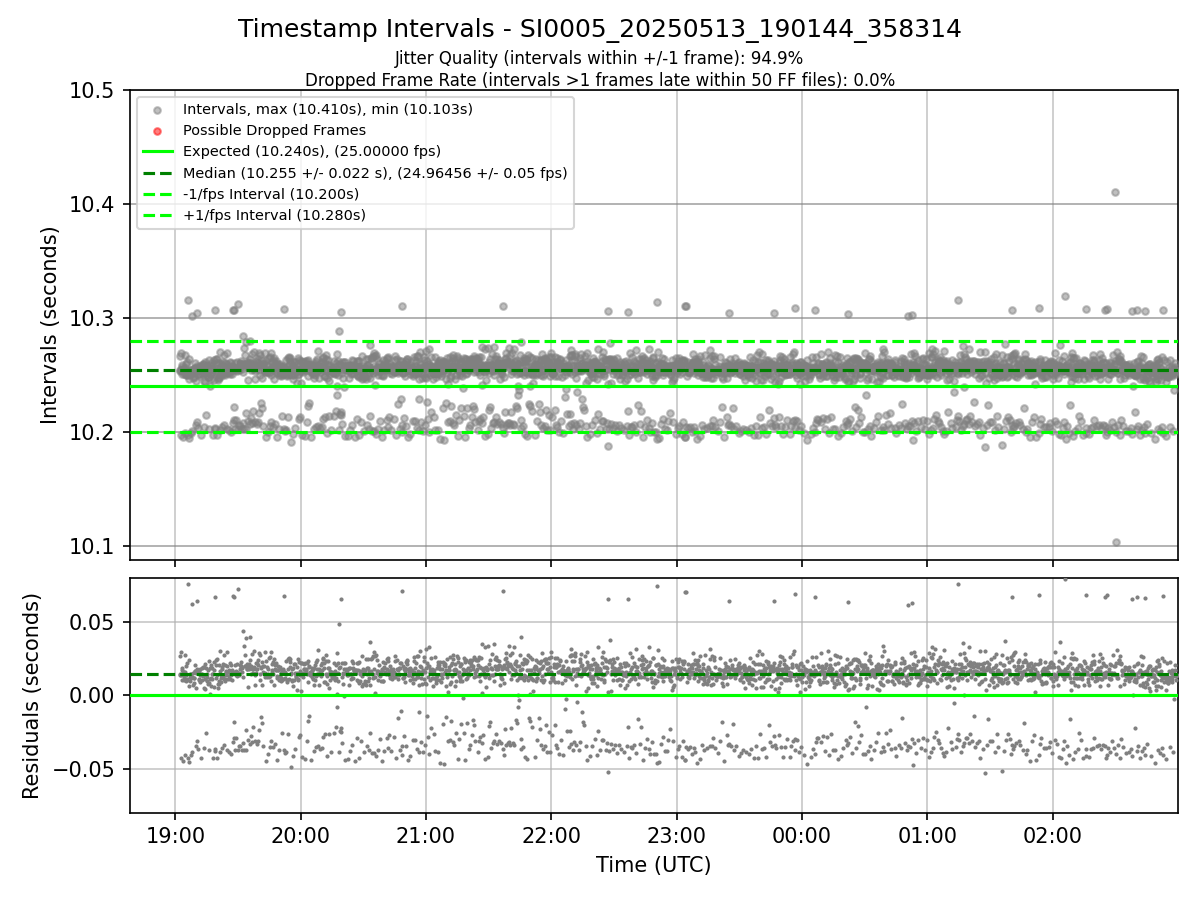This screenshot has height=900, width=1200.
Task: Click the 'Intervals (seconds)' y-axis label
Action: point(50,325)
